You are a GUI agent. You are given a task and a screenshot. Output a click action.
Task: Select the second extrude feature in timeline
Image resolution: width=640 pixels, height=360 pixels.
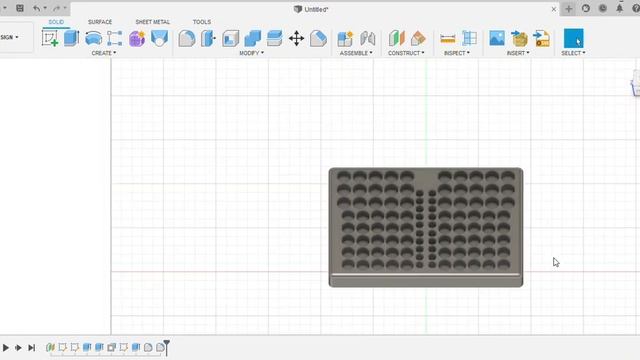99,347
